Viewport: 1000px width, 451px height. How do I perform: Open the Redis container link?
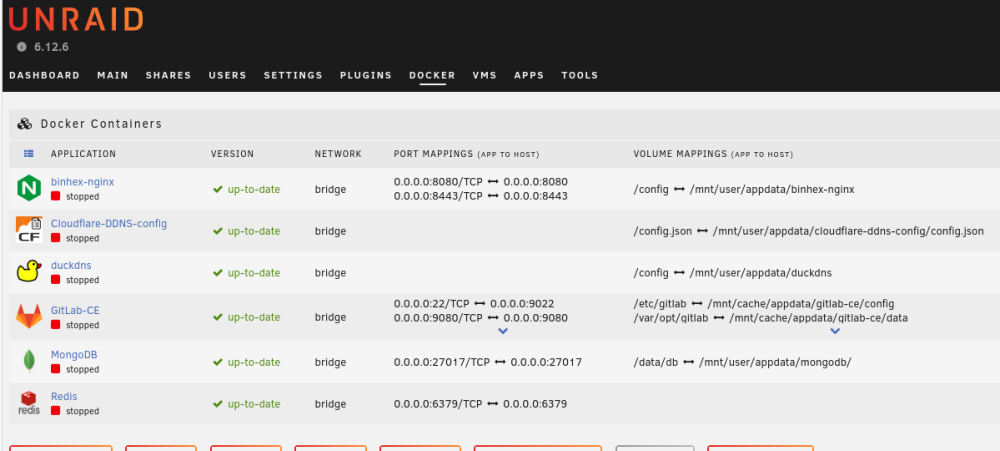[64, 396]
